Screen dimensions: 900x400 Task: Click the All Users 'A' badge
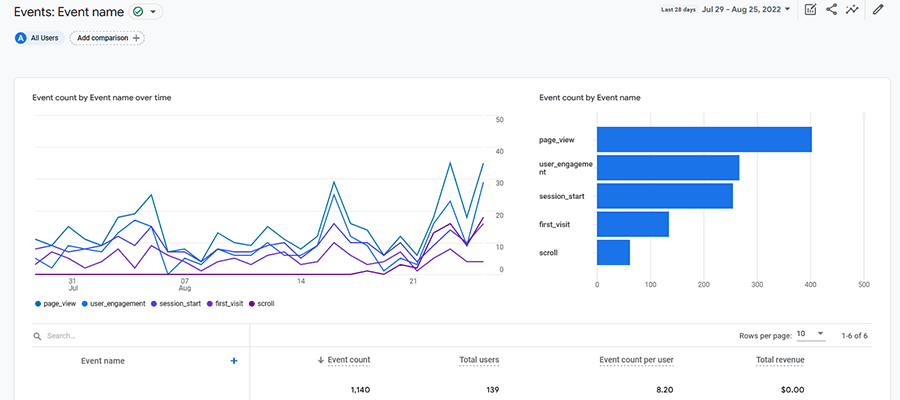point(20,38)
